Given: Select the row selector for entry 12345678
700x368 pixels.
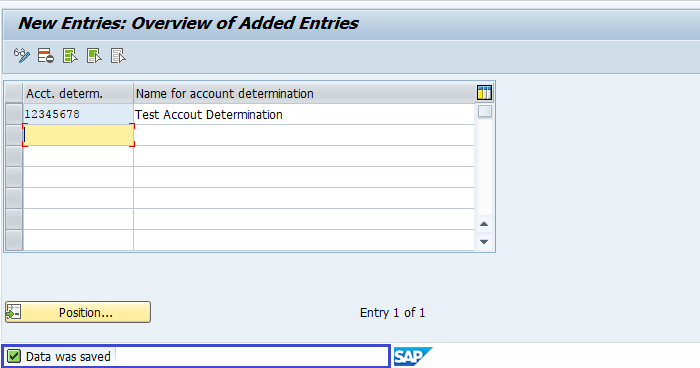Looking at the screenshot, I should (14, 114).
